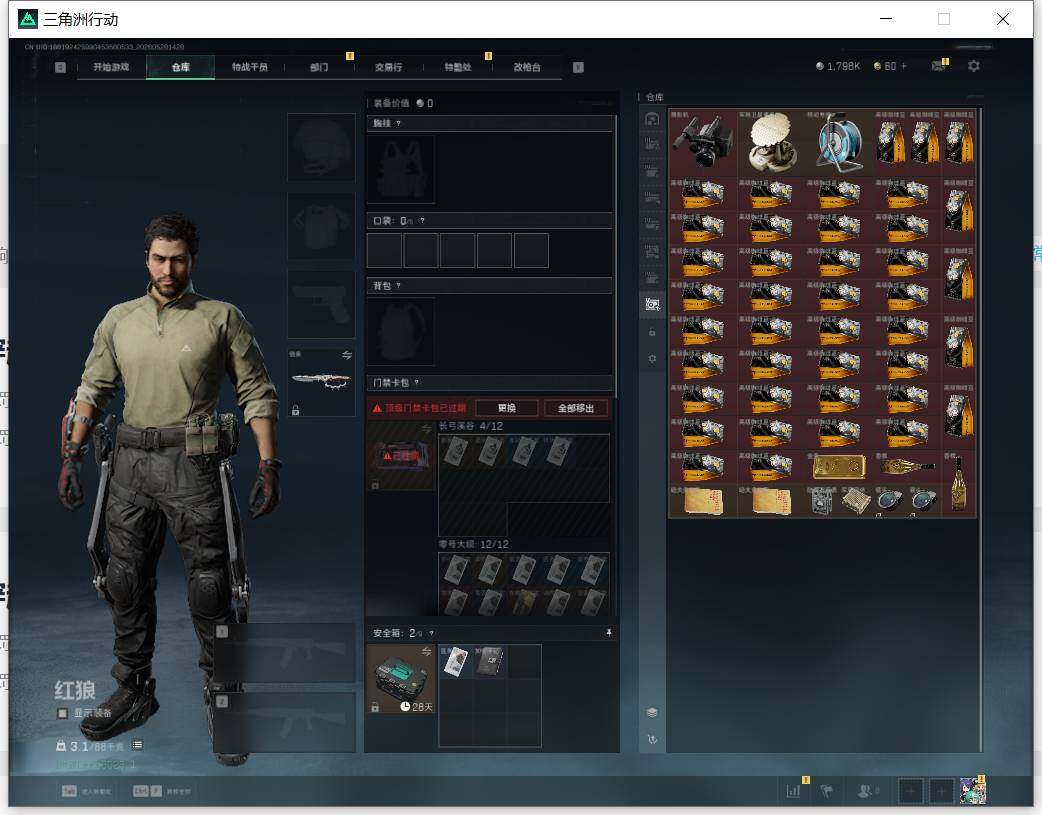
Task: Open the 部门 tab
Action: click(319, 67)
